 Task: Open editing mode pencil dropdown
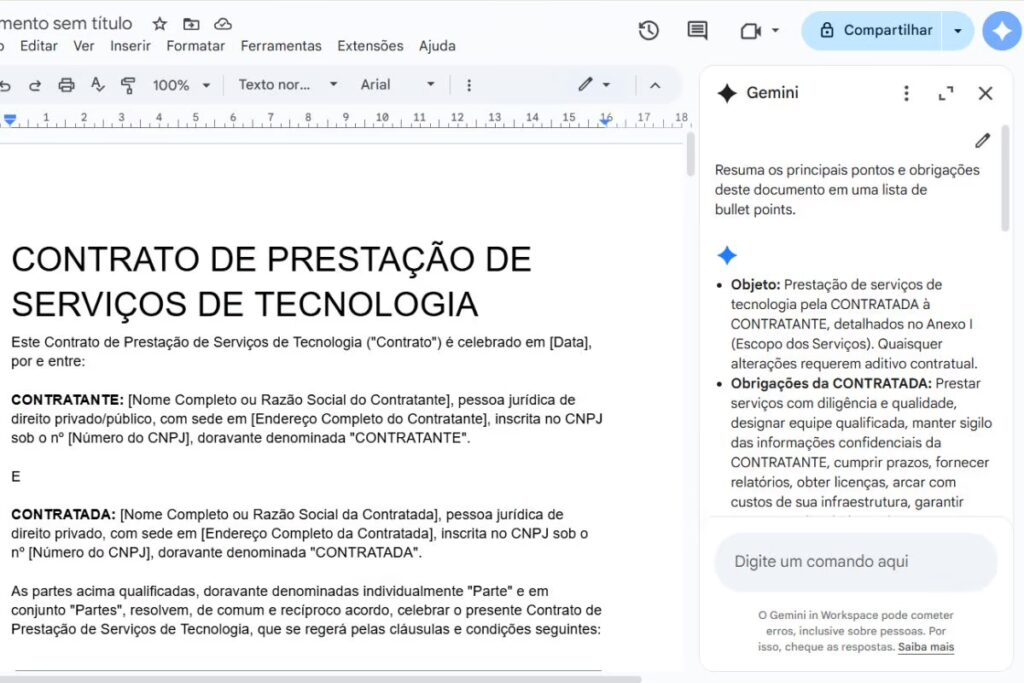(594, 84)
